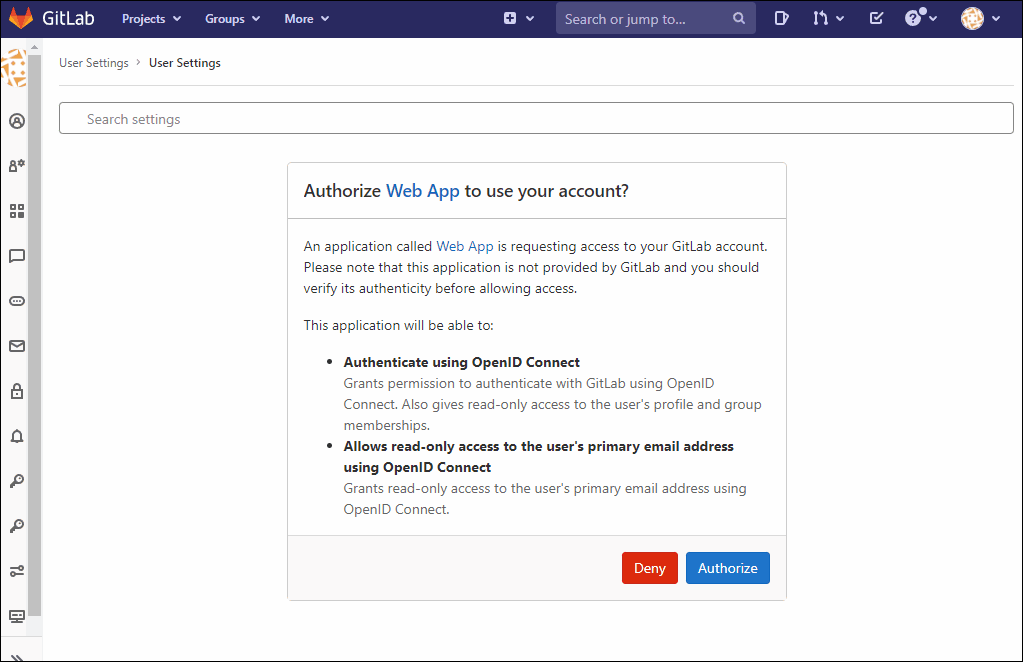Open the More dropdown menu
Viewport: 1023px width, 662px height.
307,19
